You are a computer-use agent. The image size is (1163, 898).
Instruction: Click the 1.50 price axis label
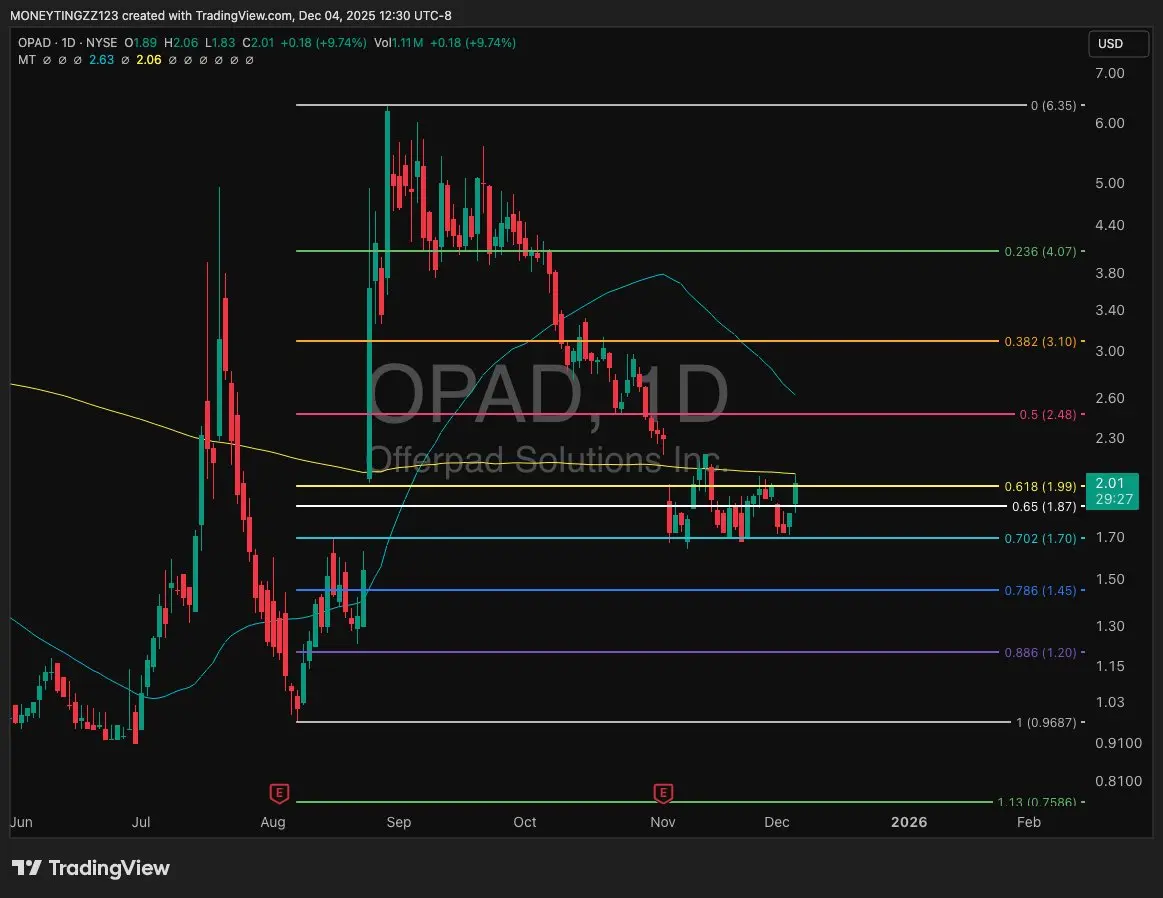click(1110, 579)
